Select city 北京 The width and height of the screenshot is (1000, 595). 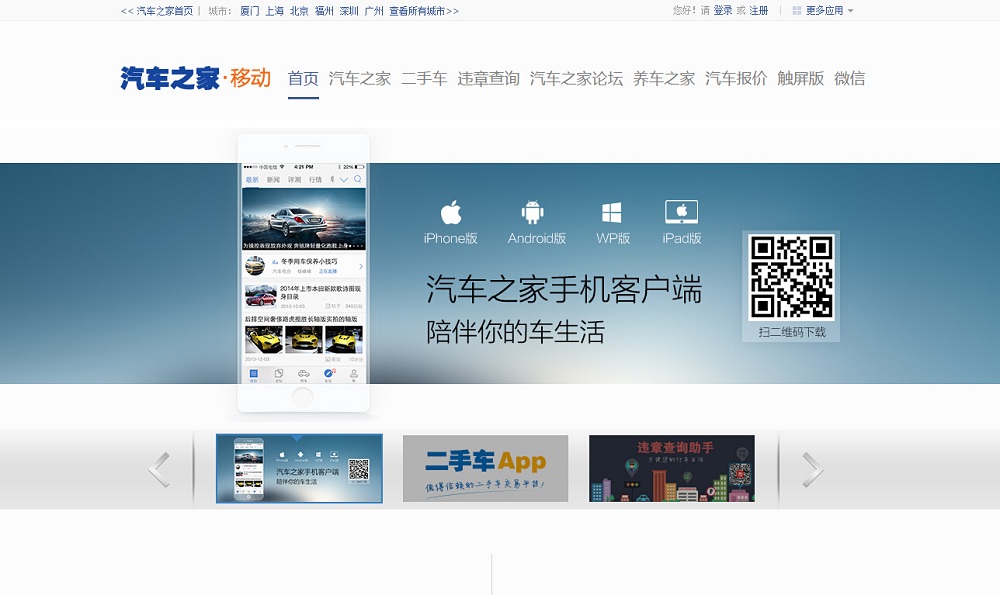[299, 11]
